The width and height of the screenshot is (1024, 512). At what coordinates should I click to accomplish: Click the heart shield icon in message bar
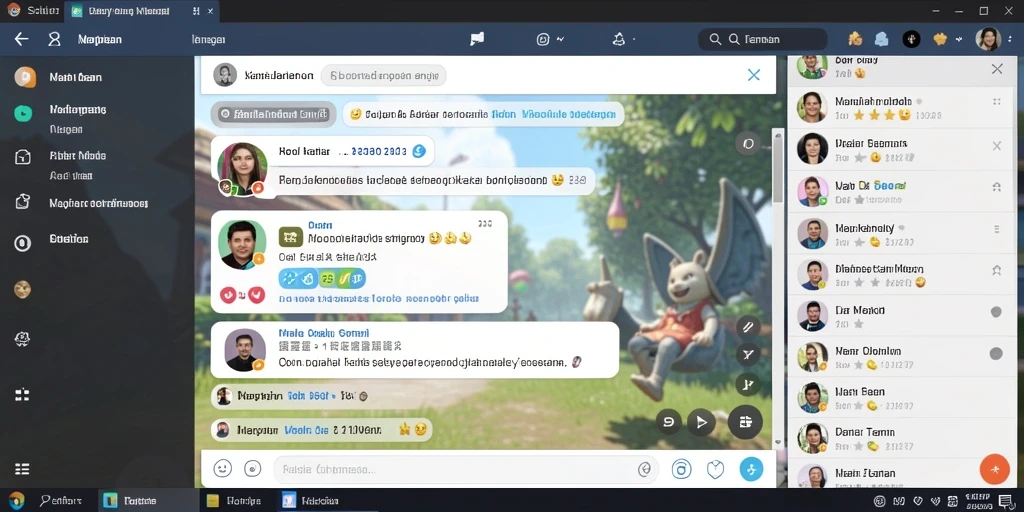tap(716, 469)
